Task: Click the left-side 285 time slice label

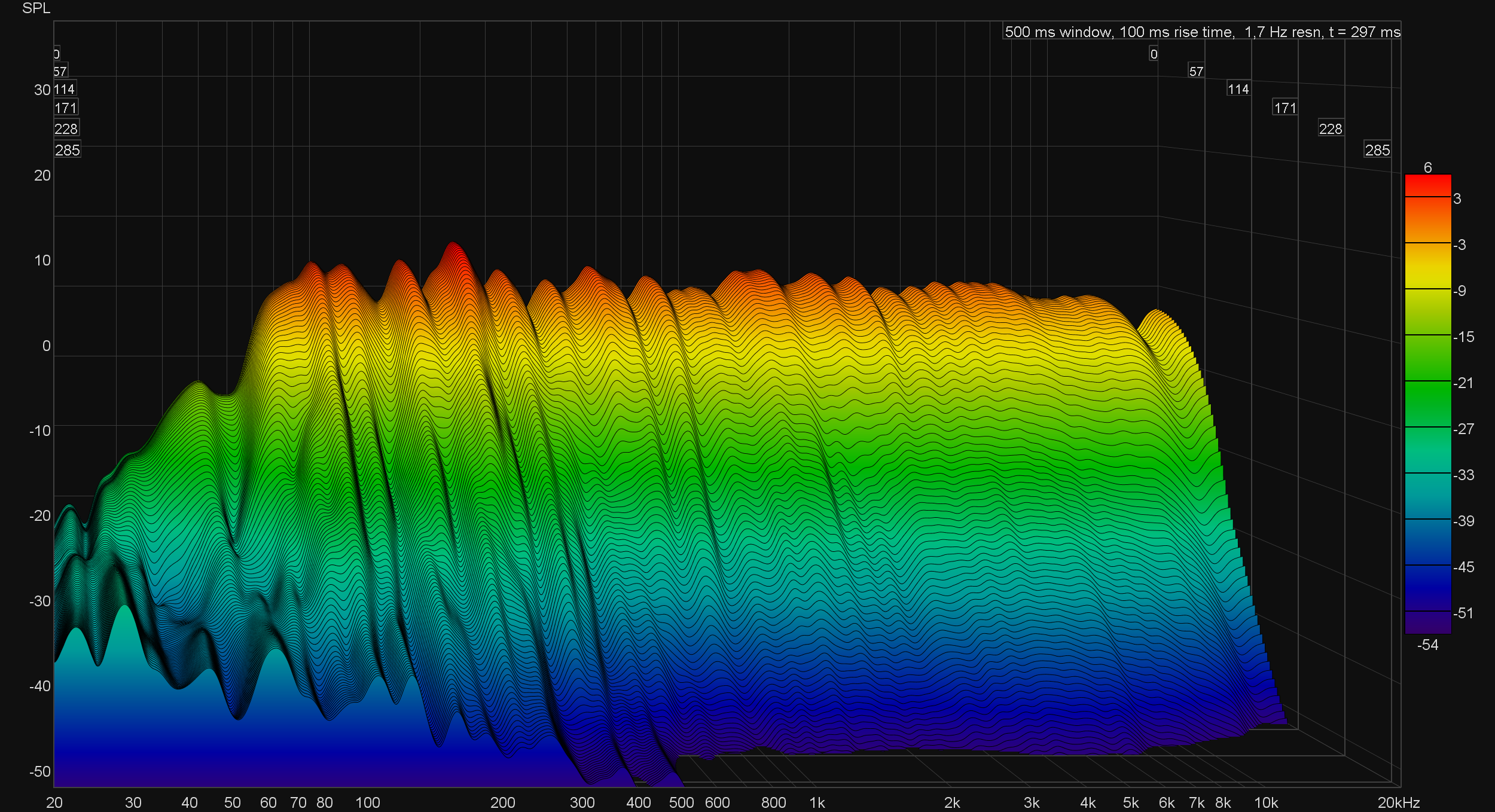Action: coord(67,150)
